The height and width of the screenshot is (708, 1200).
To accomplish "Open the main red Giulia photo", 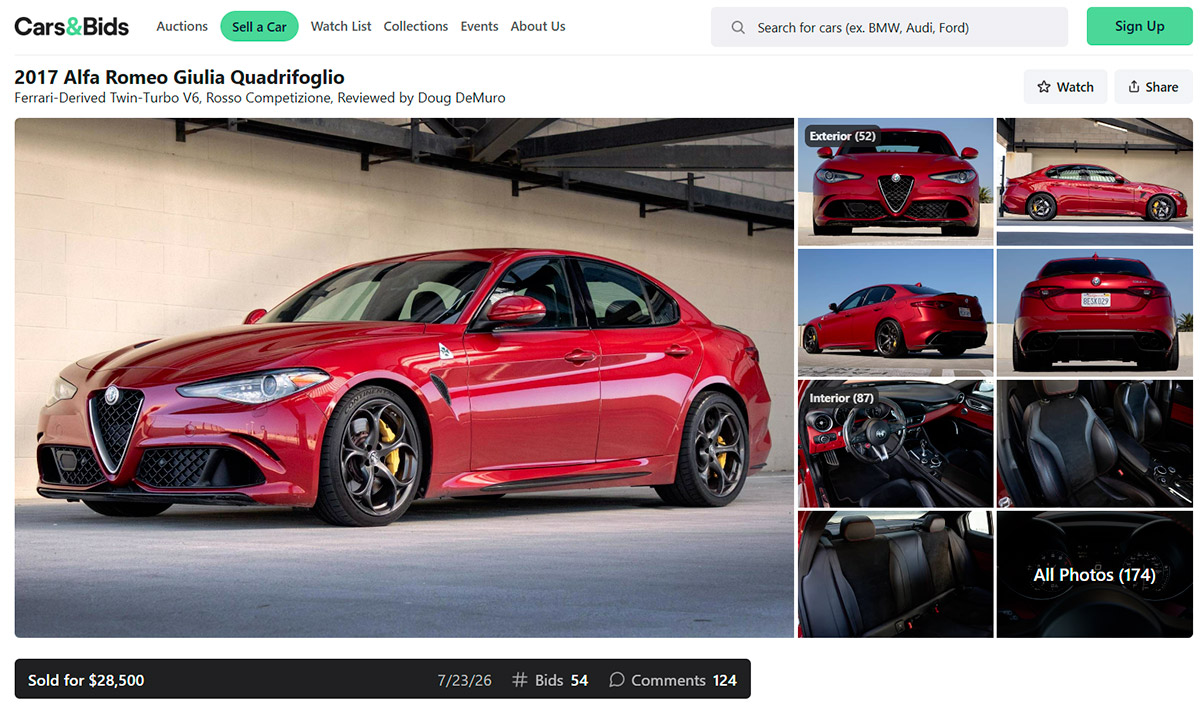I will (x=404, y=378).
